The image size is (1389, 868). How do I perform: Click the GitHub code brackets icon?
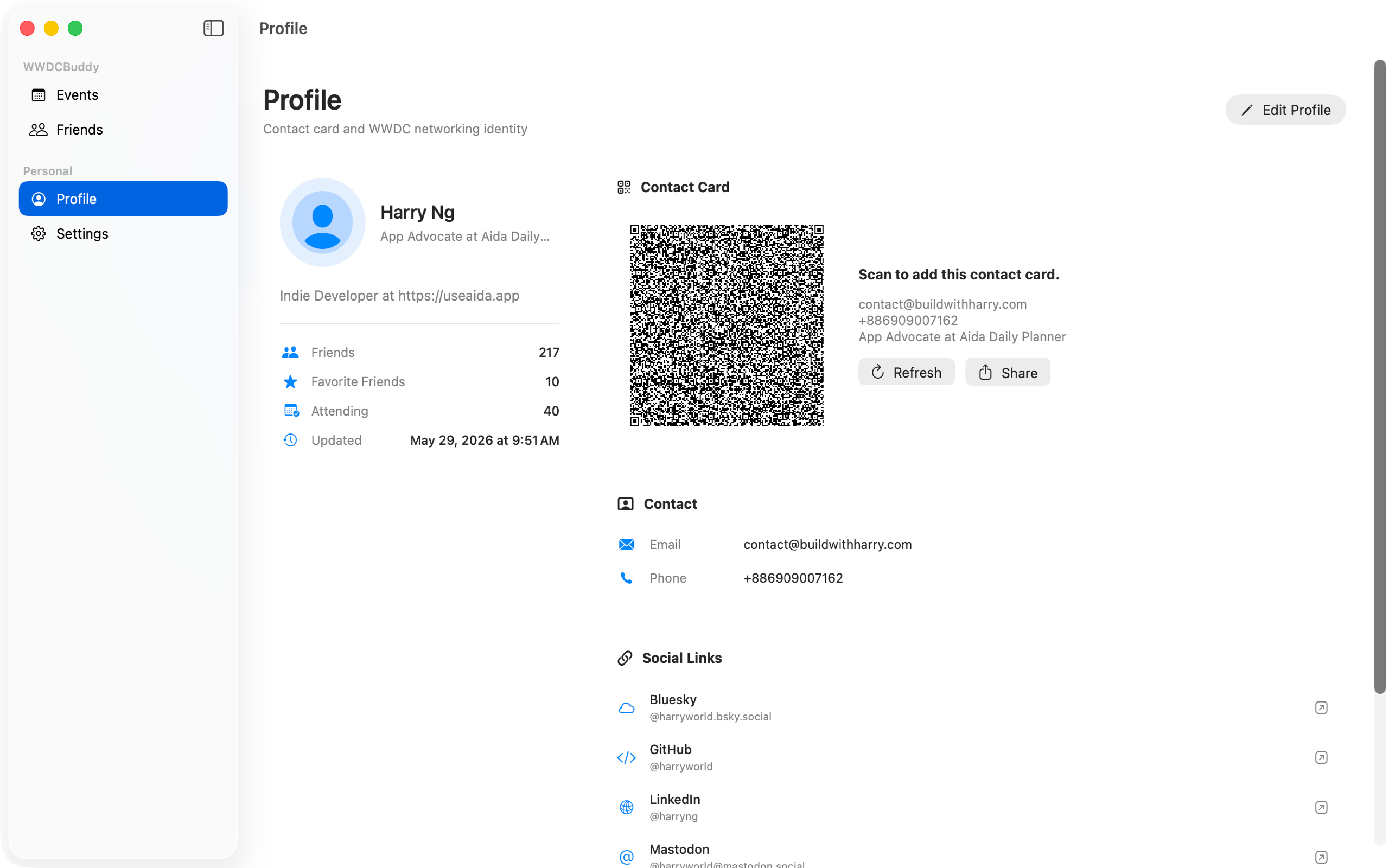pos(626,758)
